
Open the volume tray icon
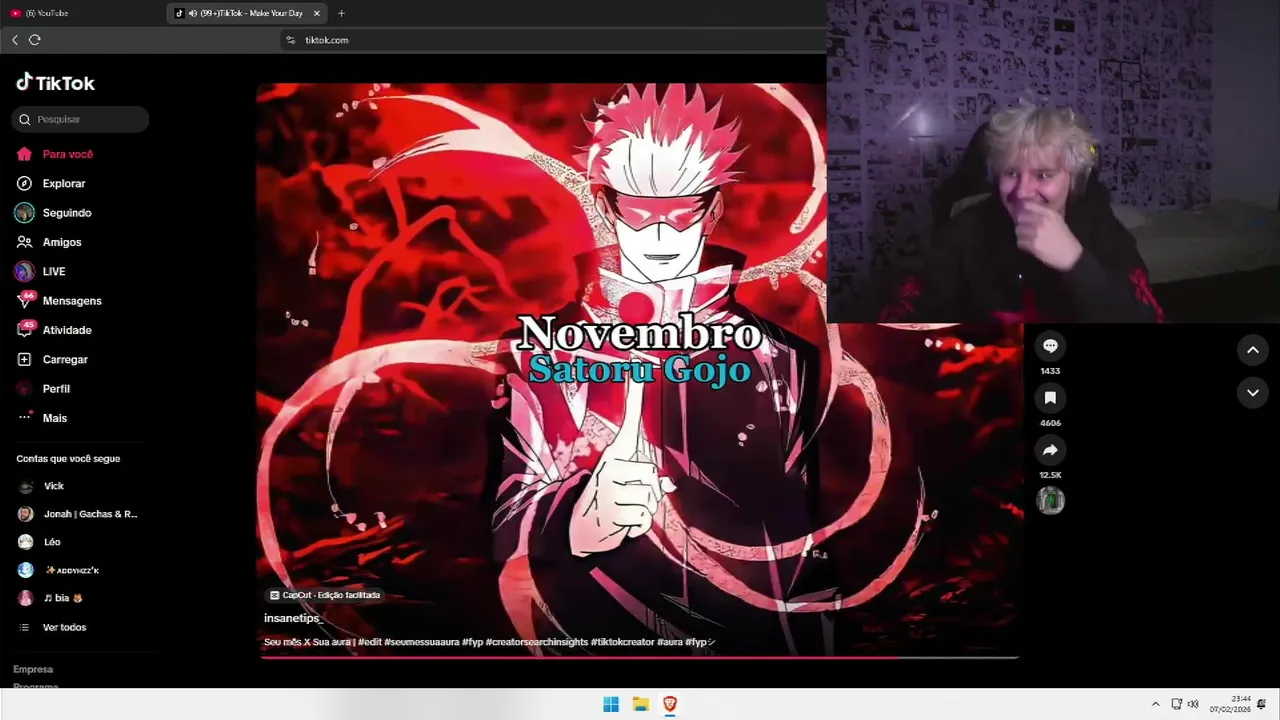coord(1193,704)
